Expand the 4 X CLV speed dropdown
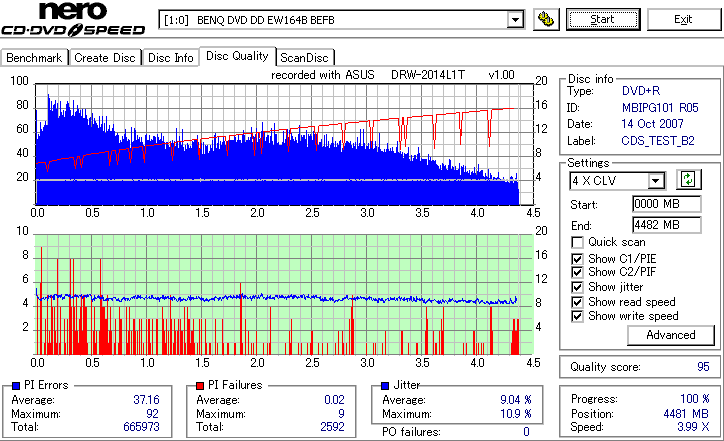 click(x=655, y=181)
